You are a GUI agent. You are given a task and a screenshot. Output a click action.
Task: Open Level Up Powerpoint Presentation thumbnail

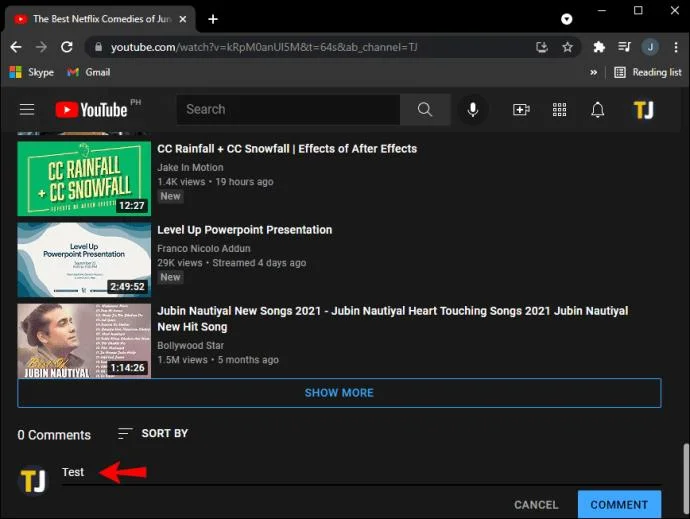pyautogui.click(x=84, y=260)
